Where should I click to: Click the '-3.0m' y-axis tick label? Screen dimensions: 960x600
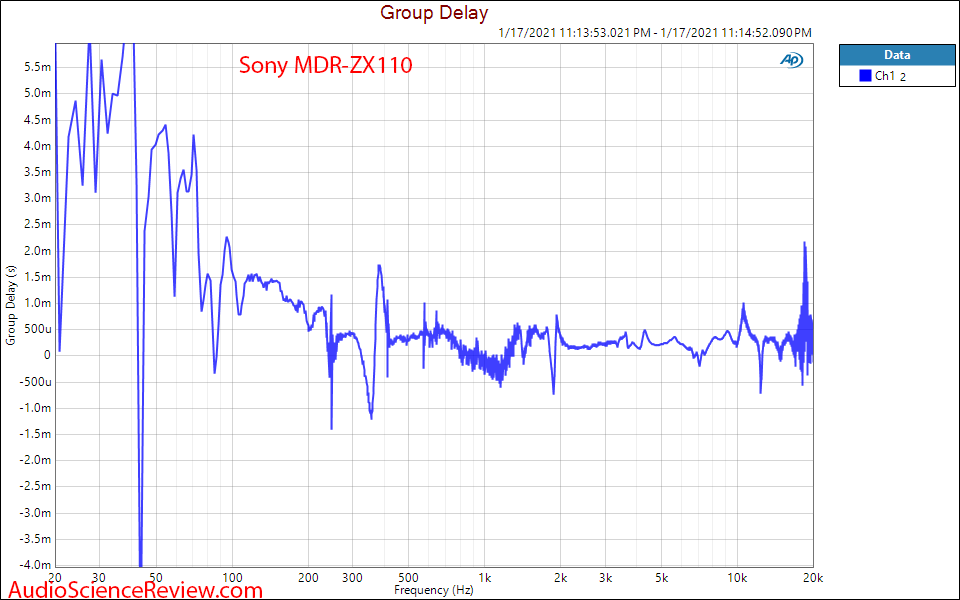click(x=36, y=513)
